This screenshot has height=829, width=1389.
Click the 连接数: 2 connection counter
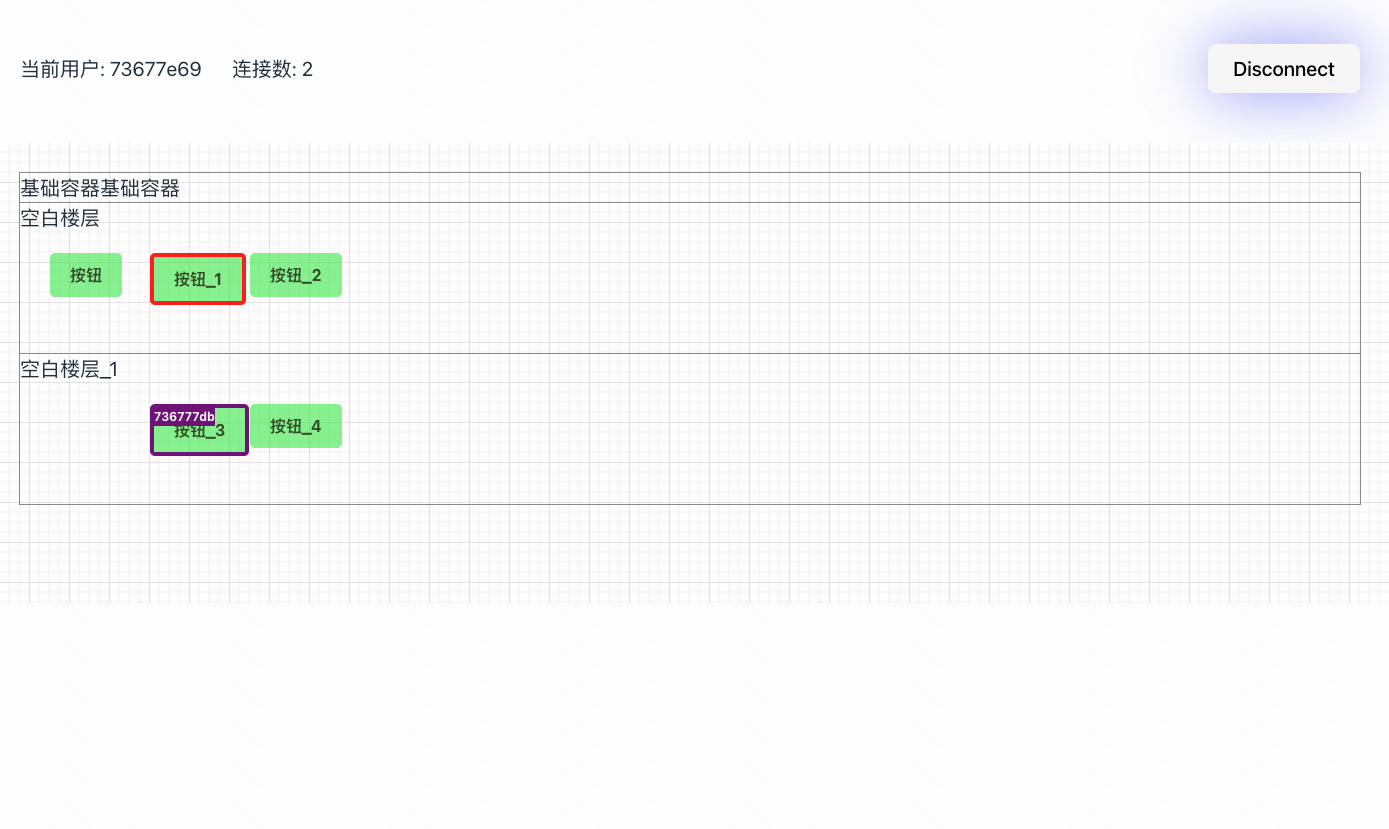coord(271,69)
